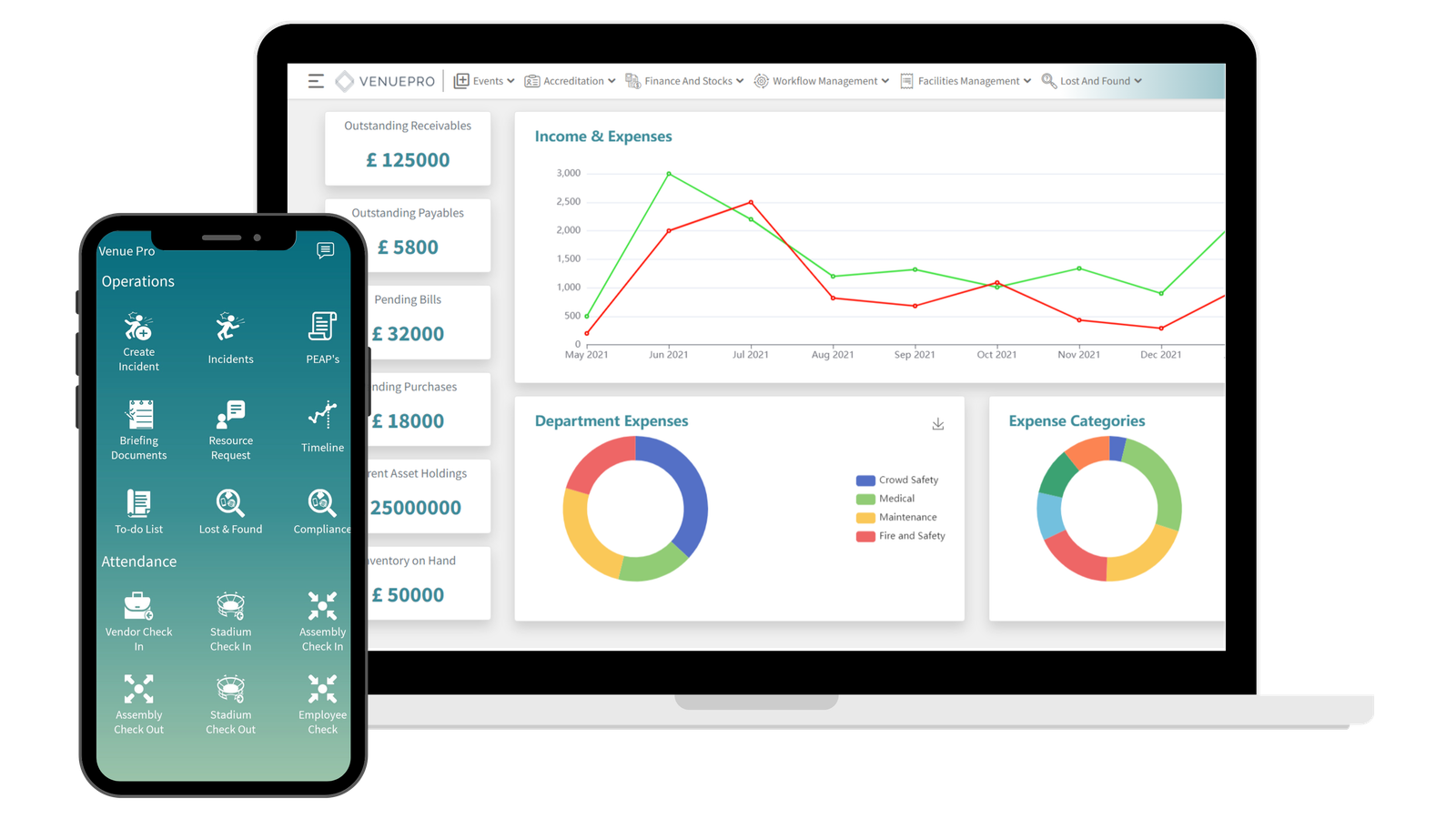Open the Resource Request icon
The height and width of the screenshot is (819, 1456).
230,415
